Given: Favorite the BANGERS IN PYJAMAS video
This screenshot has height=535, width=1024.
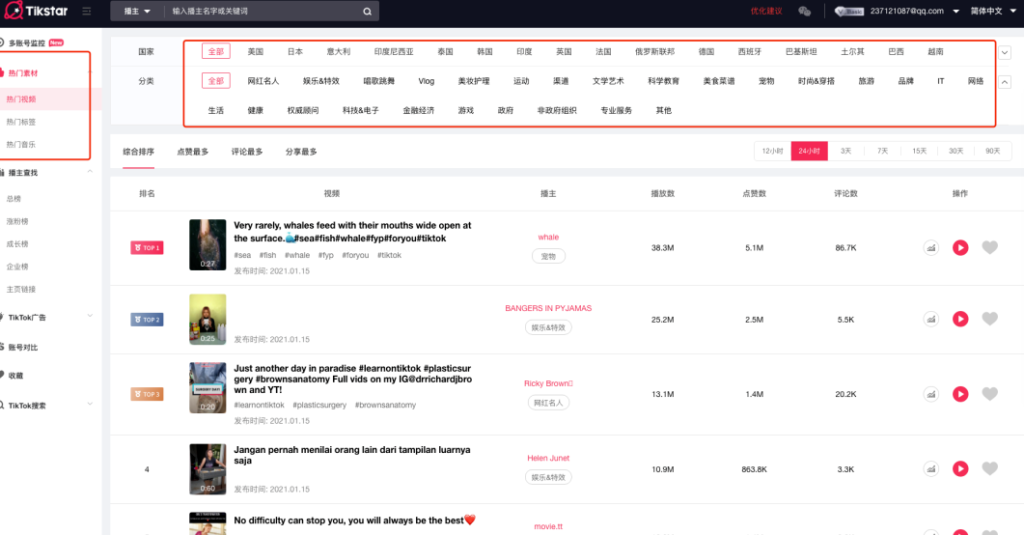Looking at the screenshot, I should click(990, 319).
